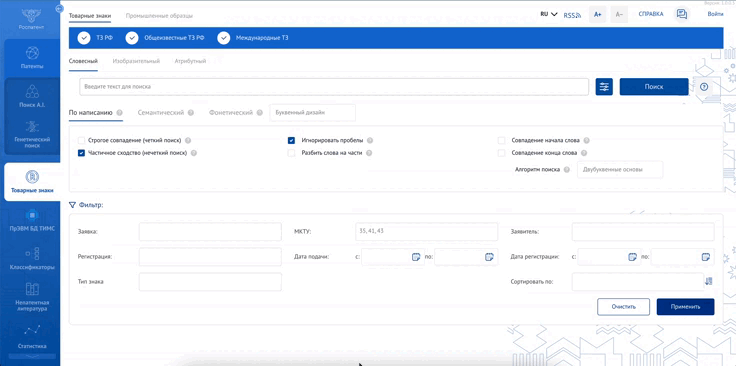Switch to Промышленные образцы tab
736x366 pixels.
point(159,15)
